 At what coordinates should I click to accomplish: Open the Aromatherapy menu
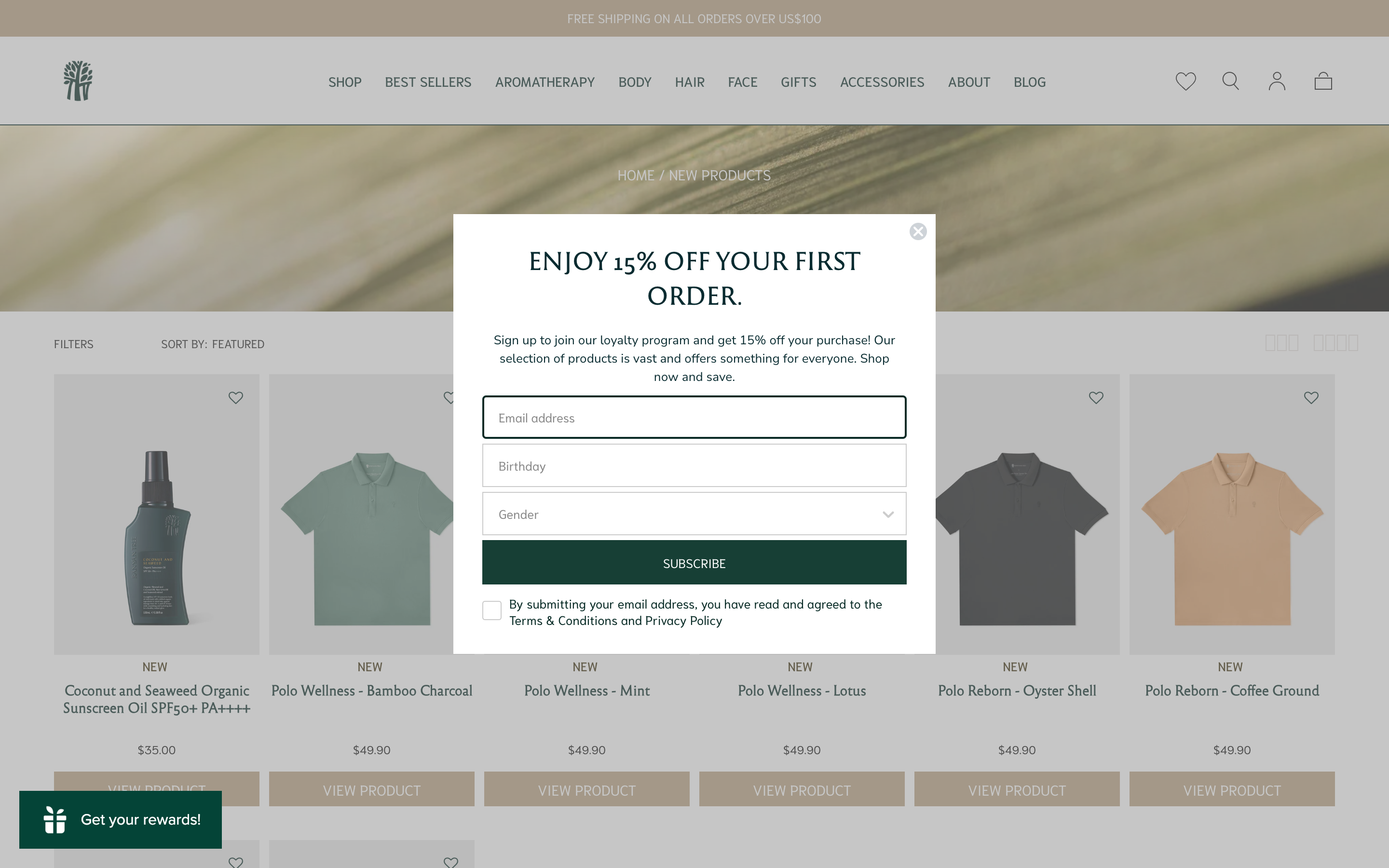(545, 82)
